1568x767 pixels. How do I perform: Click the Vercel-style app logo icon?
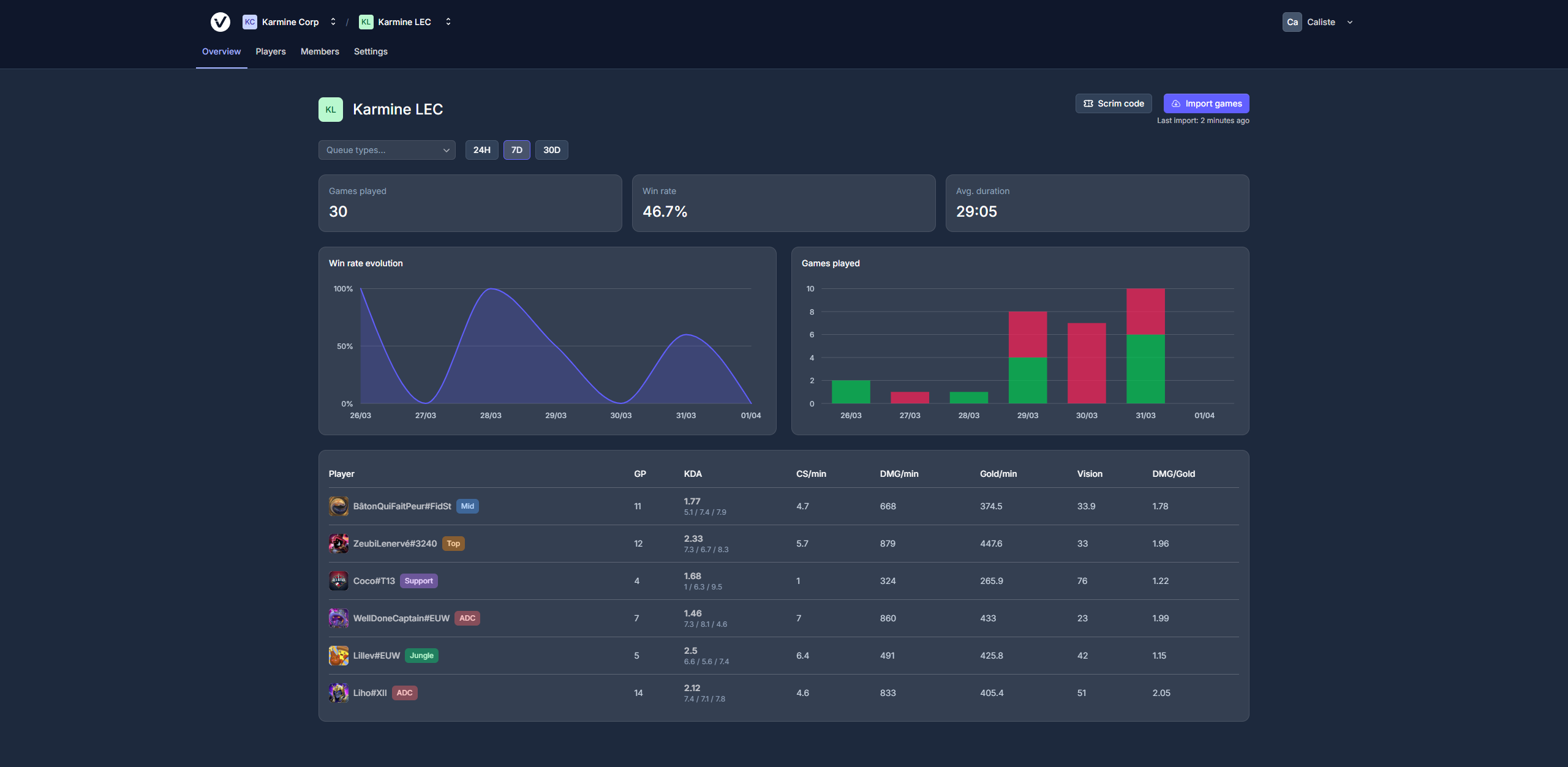tap(221, 22)
